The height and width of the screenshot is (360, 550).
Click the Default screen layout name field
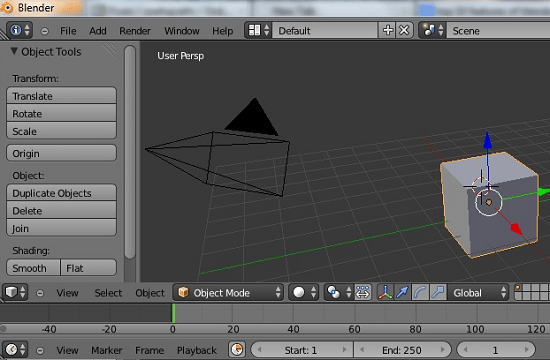[x=325, y=31]
